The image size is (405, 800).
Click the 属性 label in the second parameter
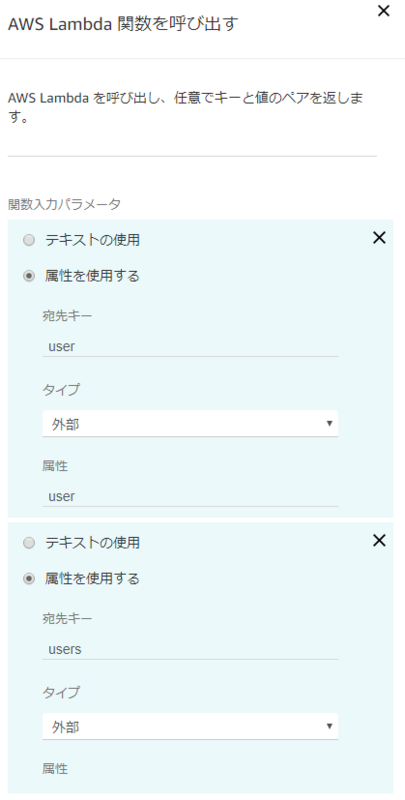pyautogui.click(x=55, y=768)
